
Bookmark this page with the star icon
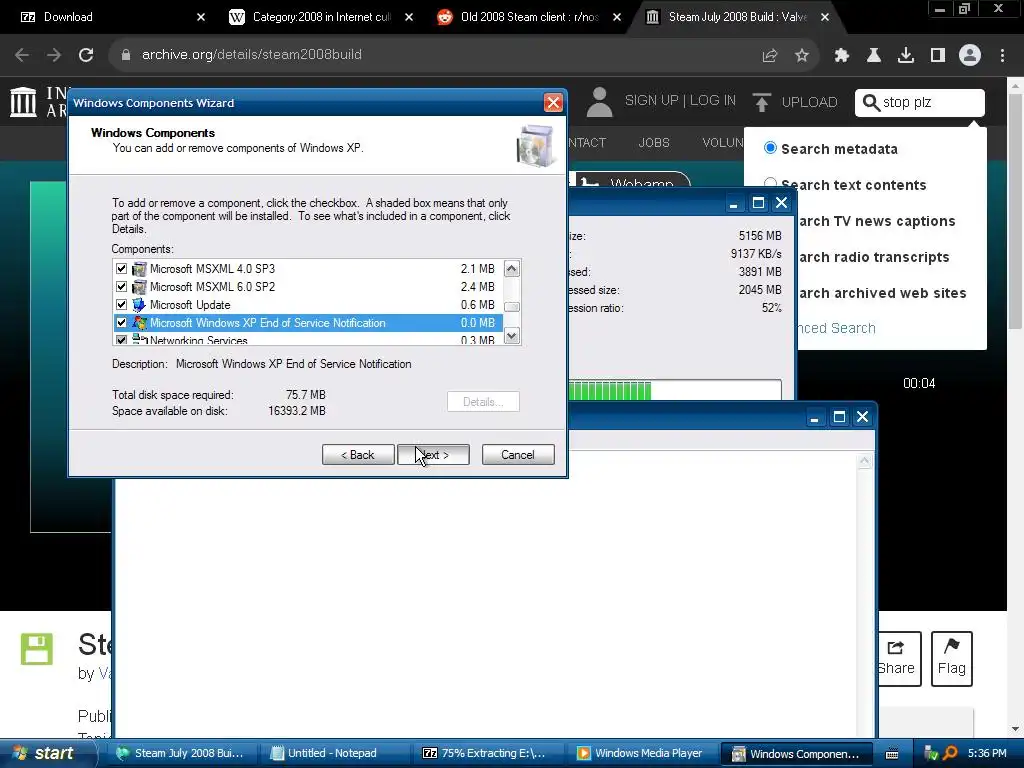[802, 56]
